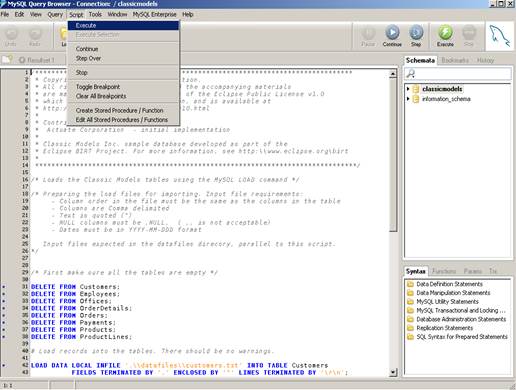This screenshot has height=390, width=516.
Task: Switch to the Functions tab
Action: (x=444, y=271)
